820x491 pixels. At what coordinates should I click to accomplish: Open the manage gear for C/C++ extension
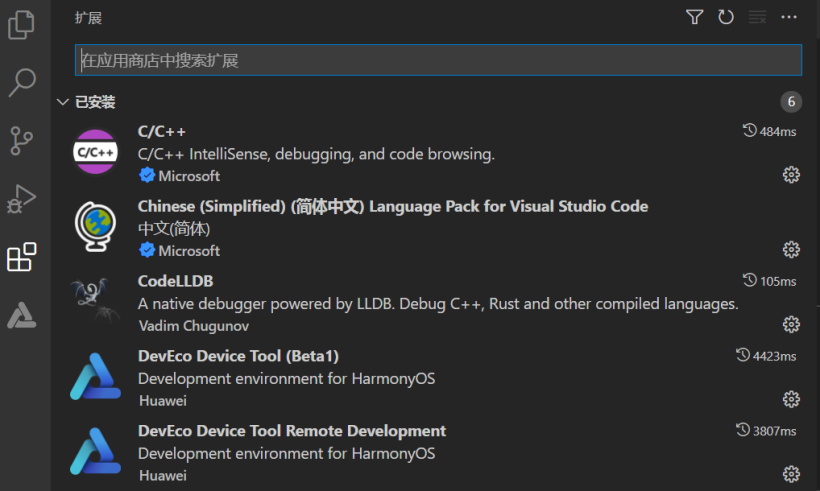pyautogui.click(x=791, y=175)
